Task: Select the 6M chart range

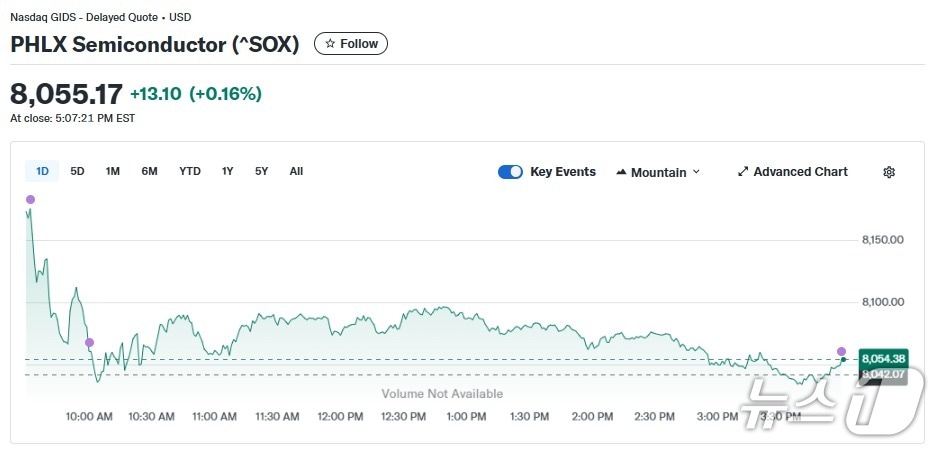Action: pyautogui.click(x=149, y=171)
